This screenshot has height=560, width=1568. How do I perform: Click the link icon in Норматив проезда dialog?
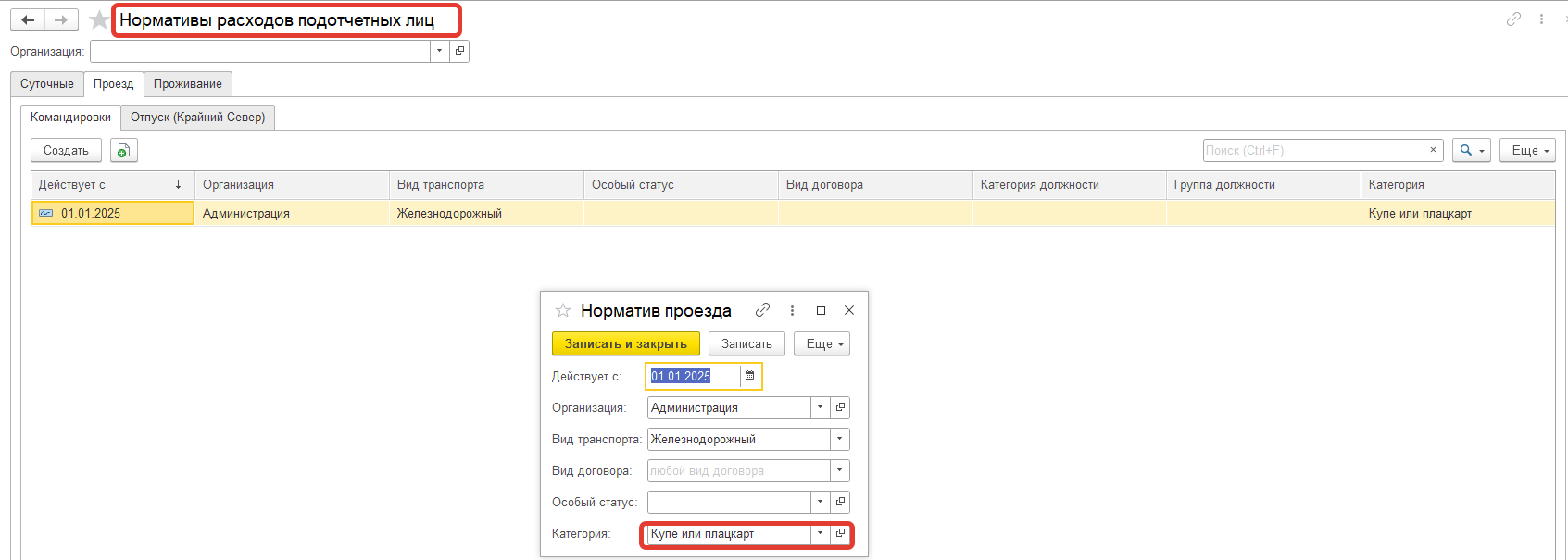[x=763, y=310]
